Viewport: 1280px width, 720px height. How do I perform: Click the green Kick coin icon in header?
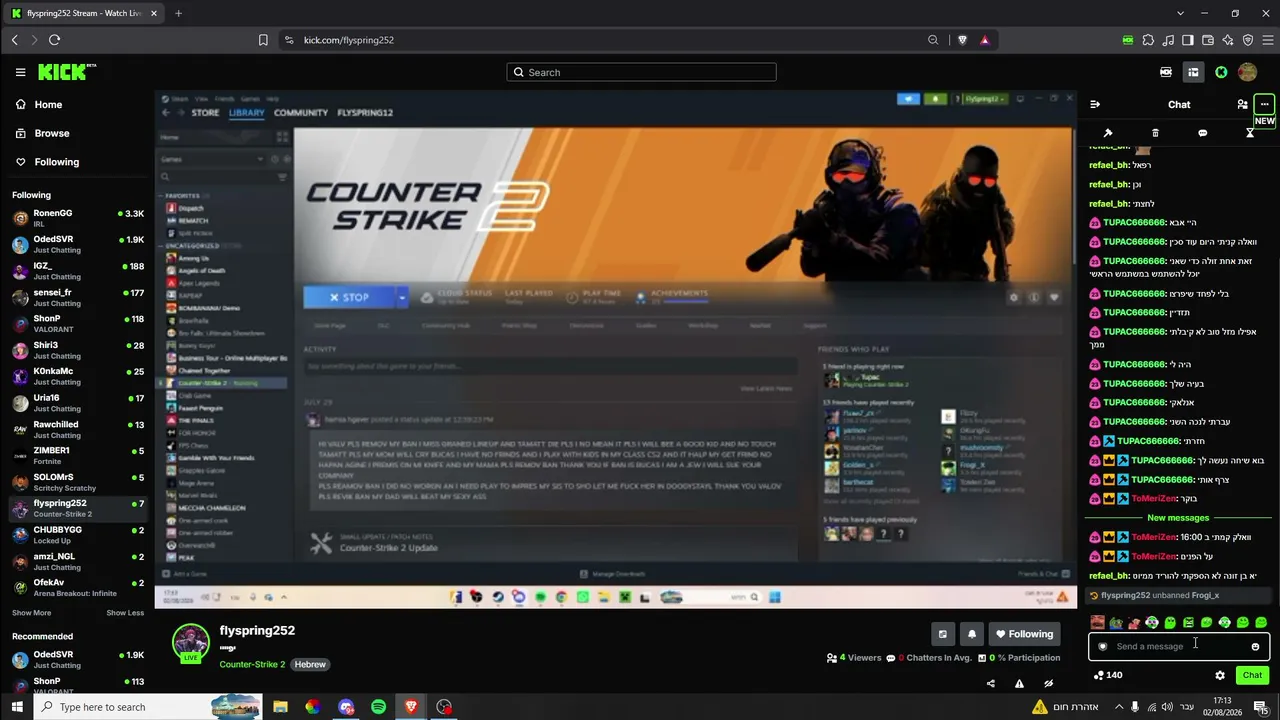pos(1221,72)
